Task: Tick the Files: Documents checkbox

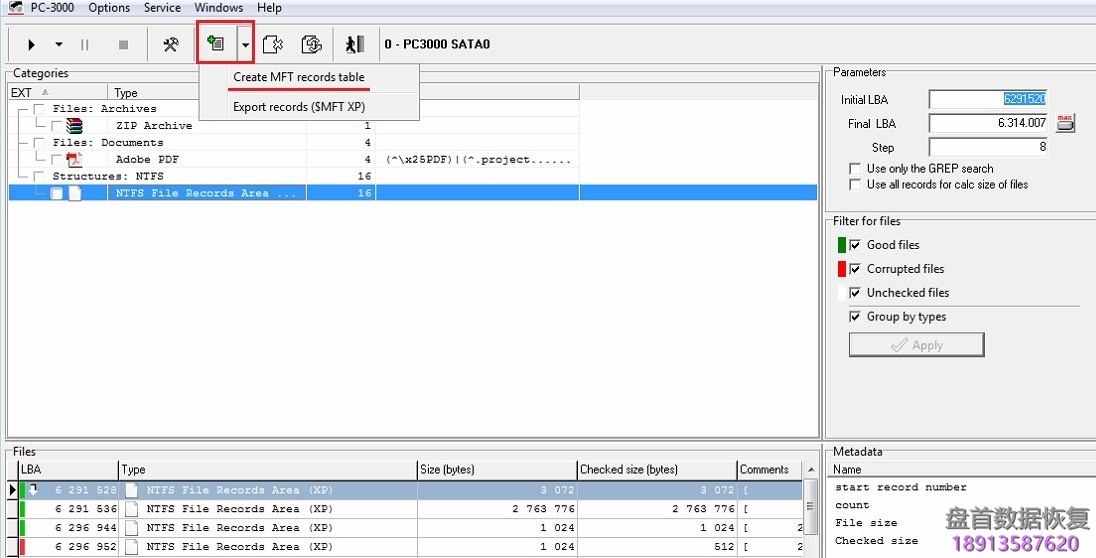Action: coord(40,143)
